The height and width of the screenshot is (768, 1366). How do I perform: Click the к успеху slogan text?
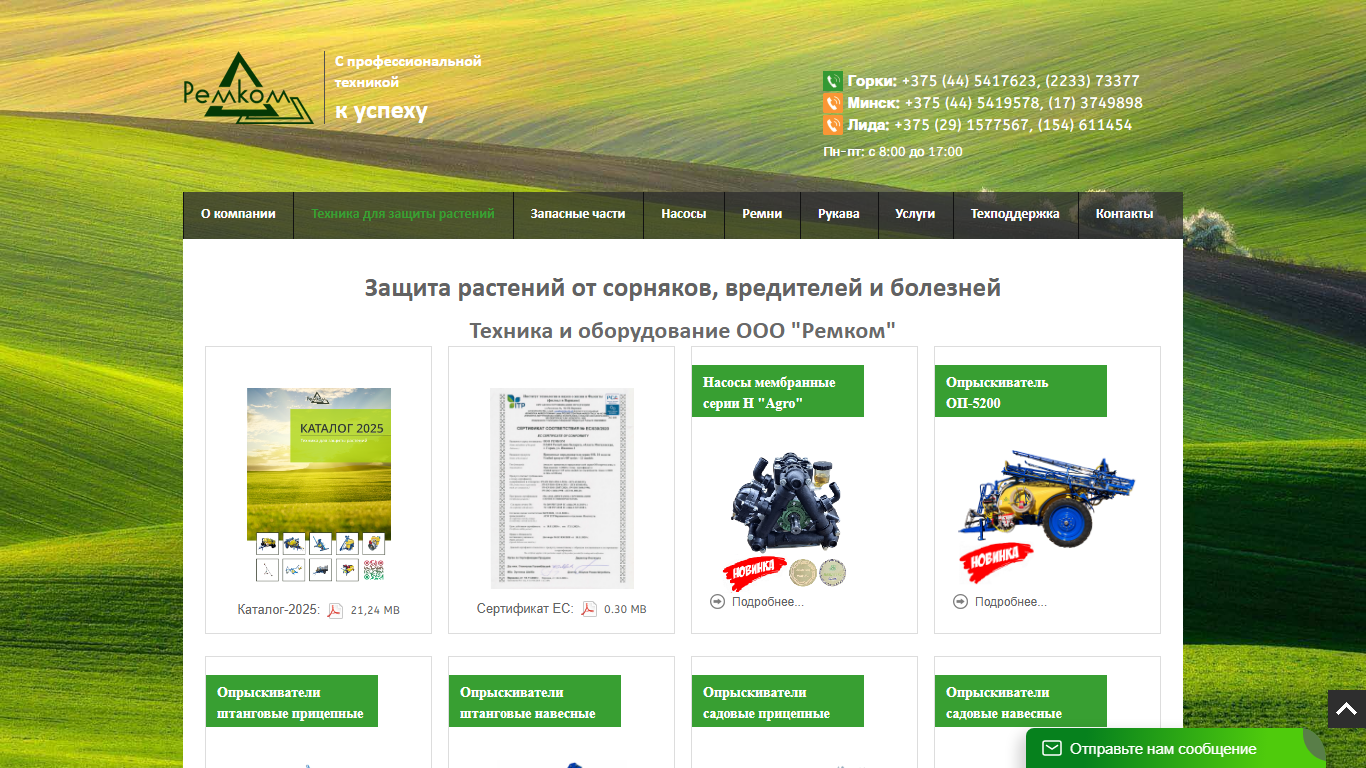(381, 111)
